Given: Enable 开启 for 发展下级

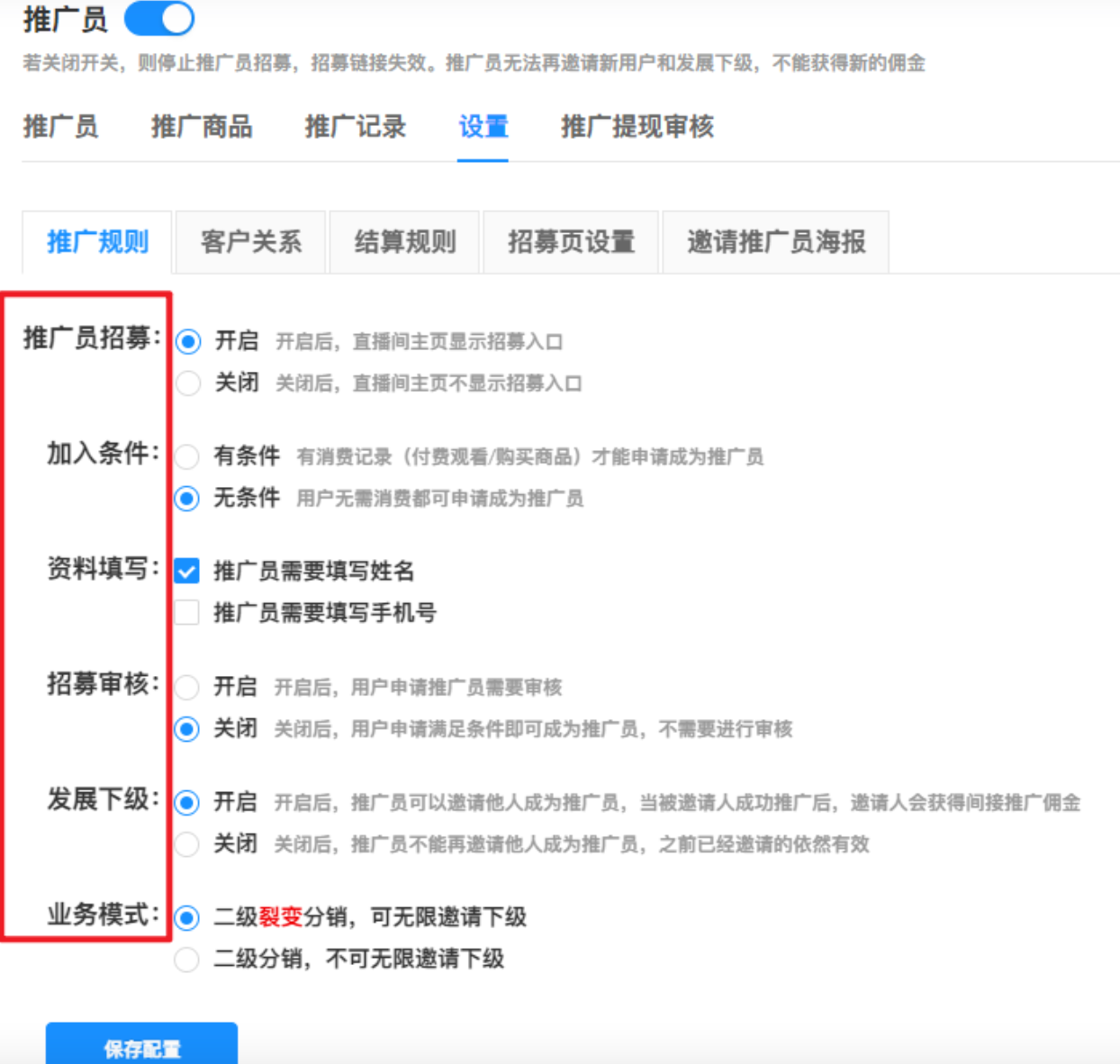Looking at the screenshot, I should click(x=186, y=801).
